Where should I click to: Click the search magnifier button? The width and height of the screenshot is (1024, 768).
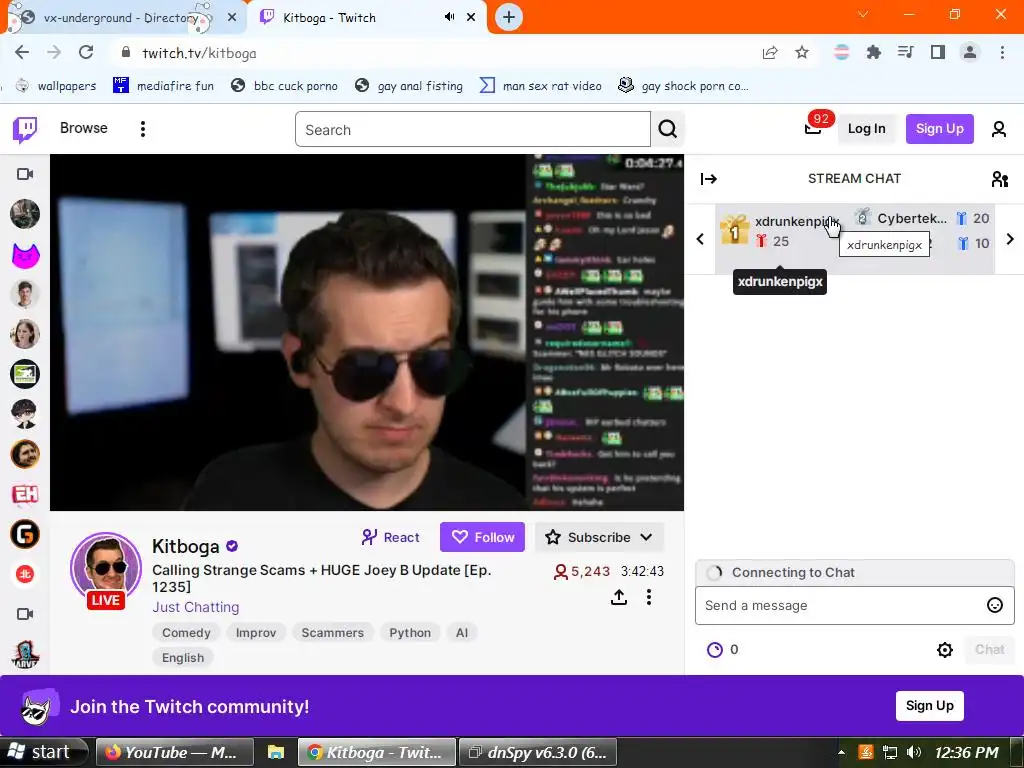pyautogui.click(x=667, y=129)
